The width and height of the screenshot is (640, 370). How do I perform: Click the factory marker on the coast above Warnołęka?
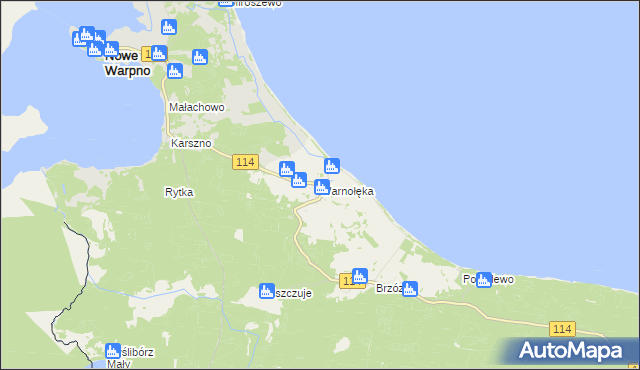pyautogui.click(x=332, y=166)
